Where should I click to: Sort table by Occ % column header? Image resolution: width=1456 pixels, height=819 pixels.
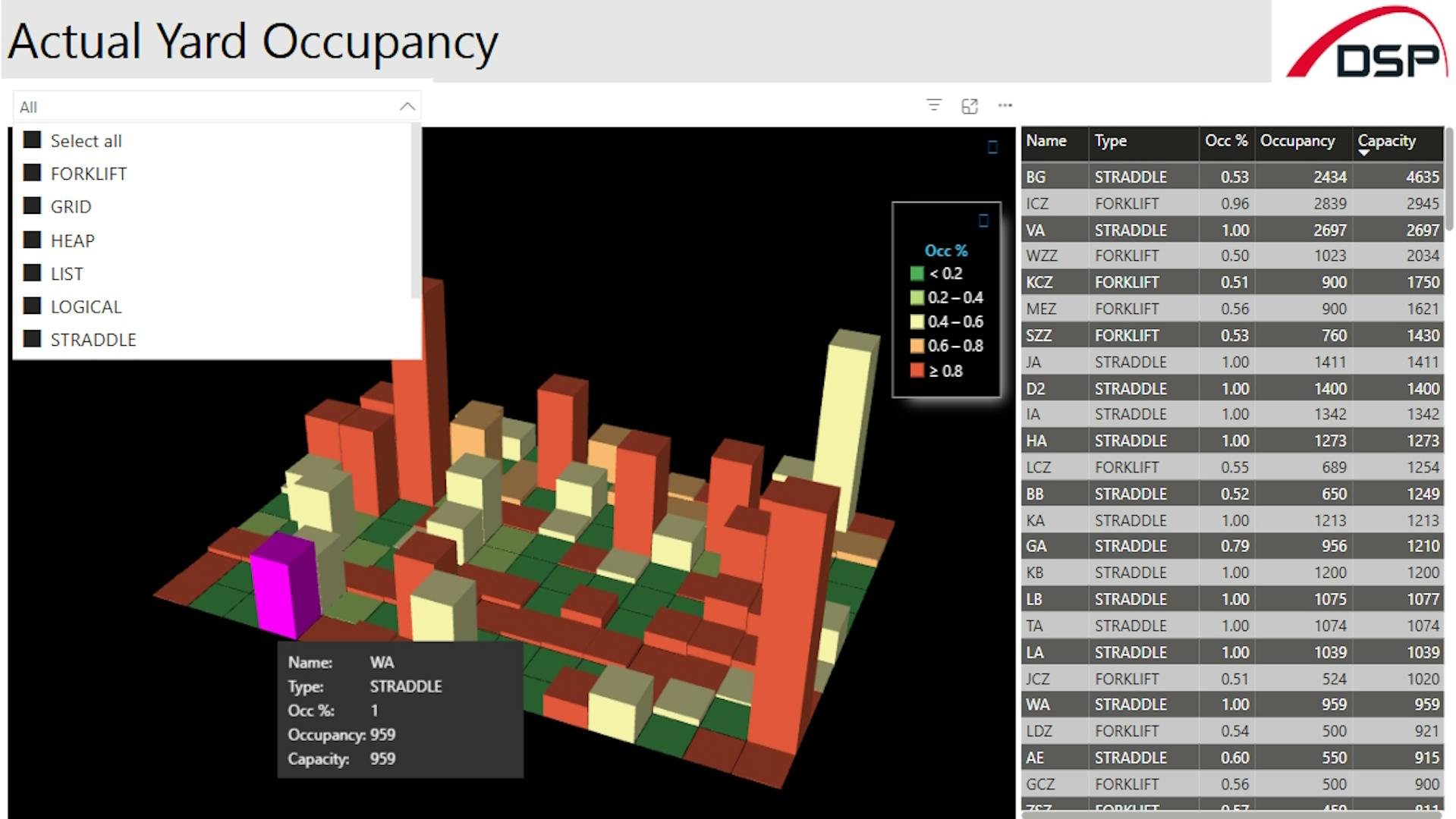click(1225, 141)
